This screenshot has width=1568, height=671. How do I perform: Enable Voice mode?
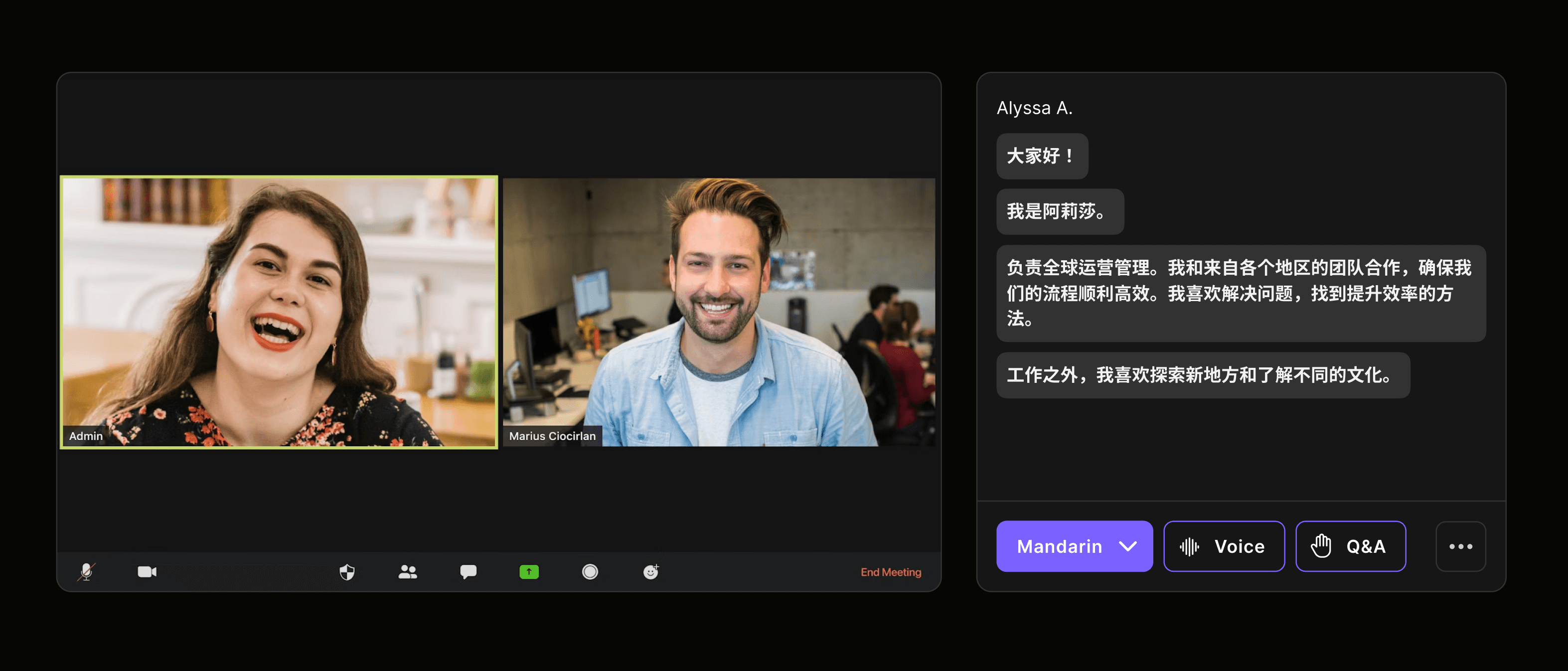1224,546
